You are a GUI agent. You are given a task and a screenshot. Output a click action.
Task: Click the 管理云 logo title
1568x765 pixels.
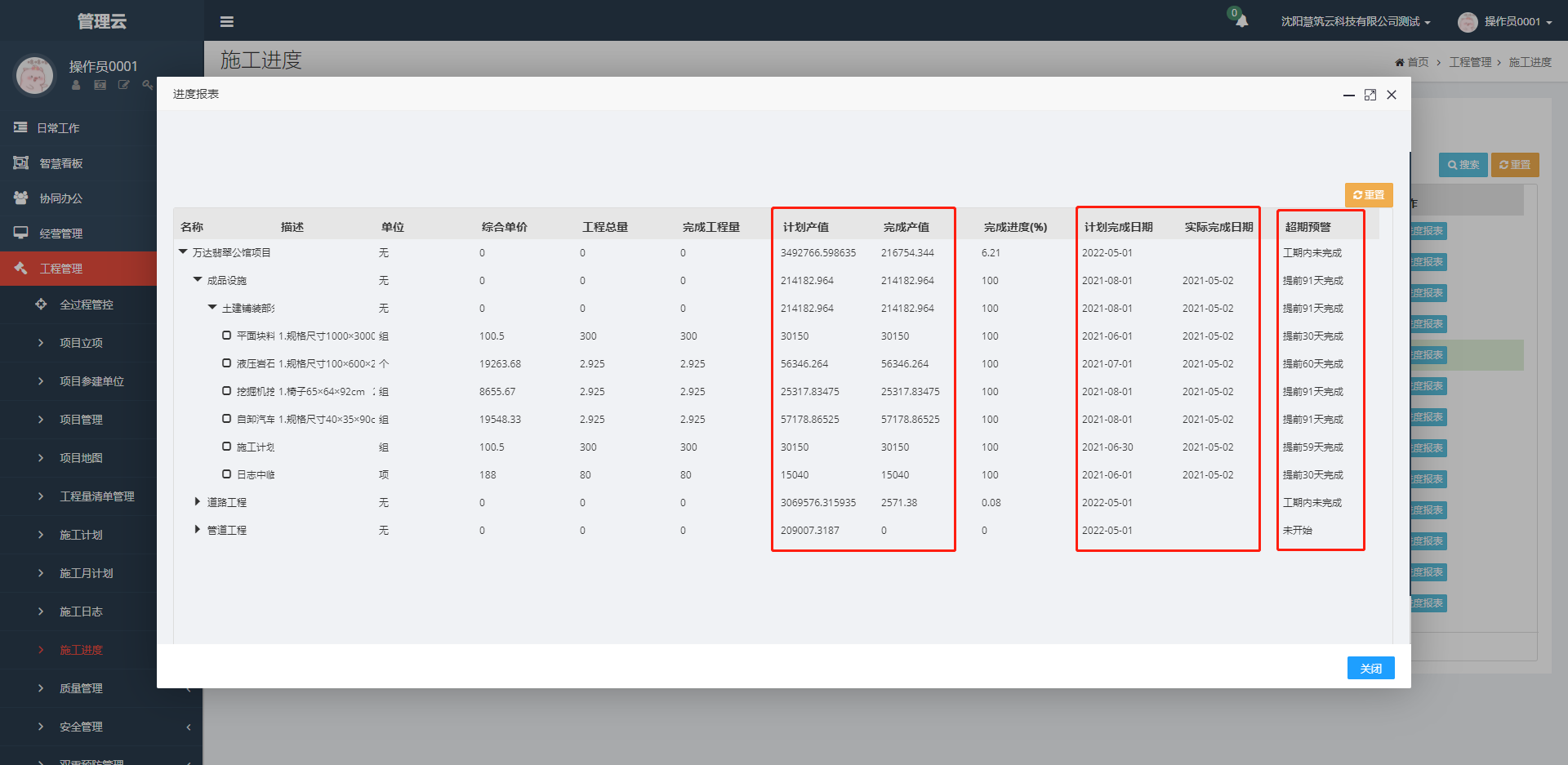click(x=101, y=21)
